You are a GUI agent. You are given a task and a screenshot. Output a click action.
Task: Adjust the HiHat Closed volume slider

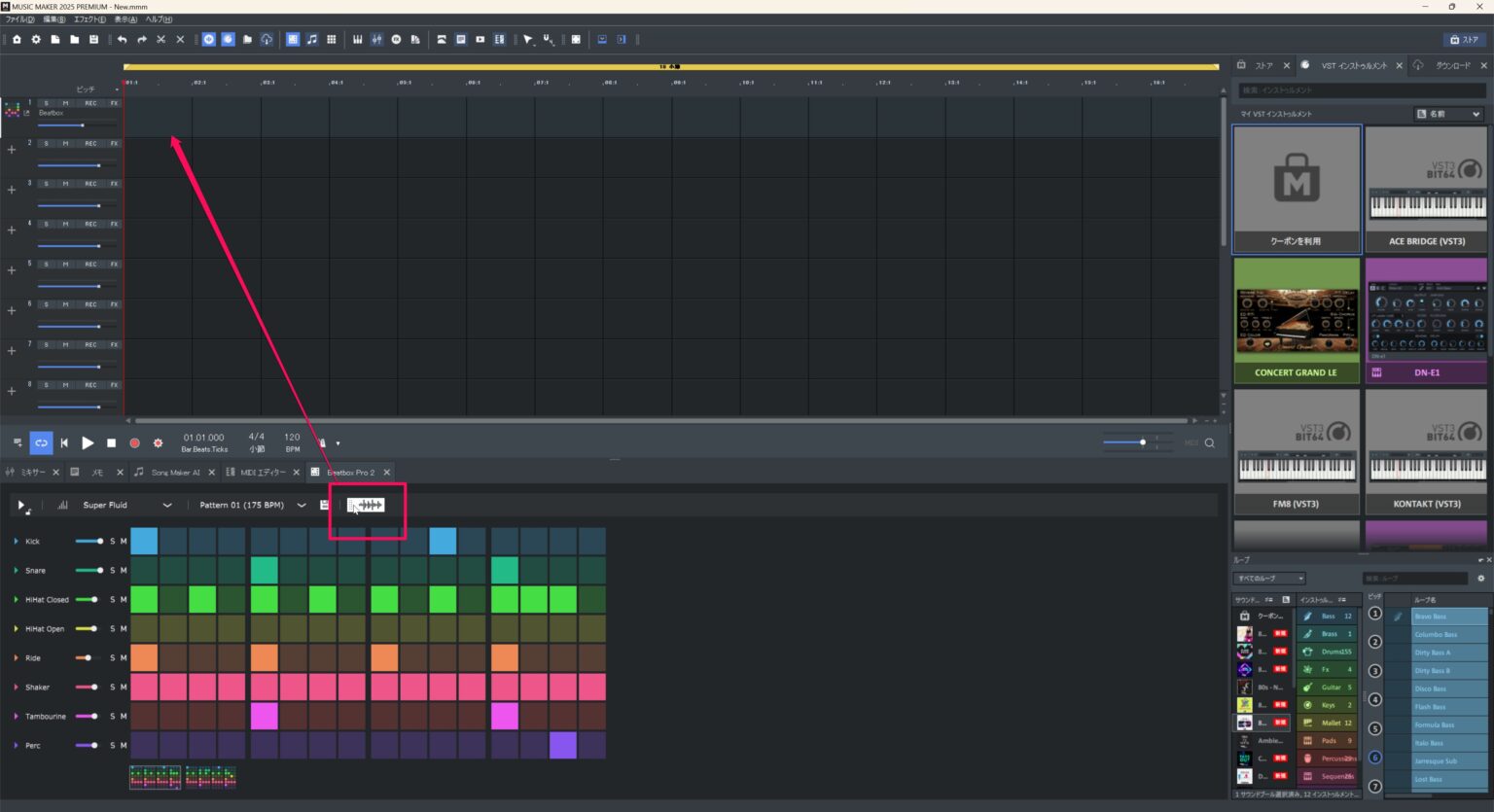click(88, 600)
